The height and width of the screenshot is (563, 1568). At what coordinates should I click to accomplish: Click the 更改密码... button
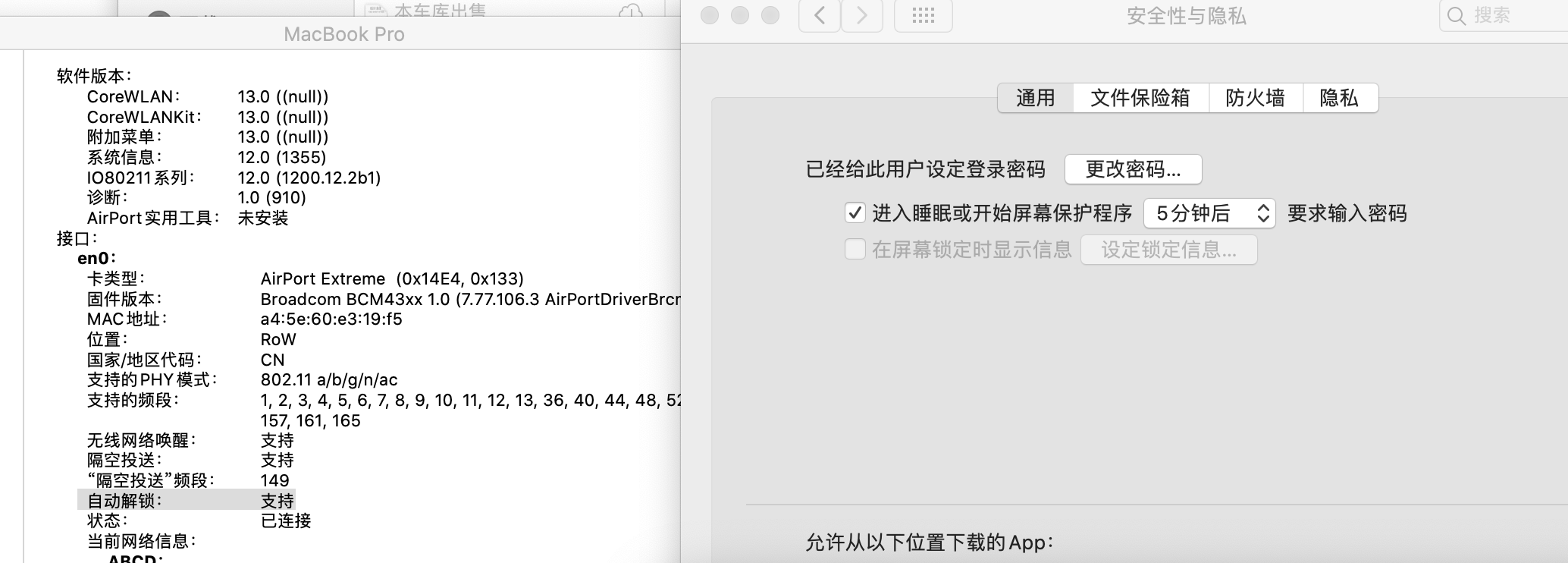point(1134,169)
